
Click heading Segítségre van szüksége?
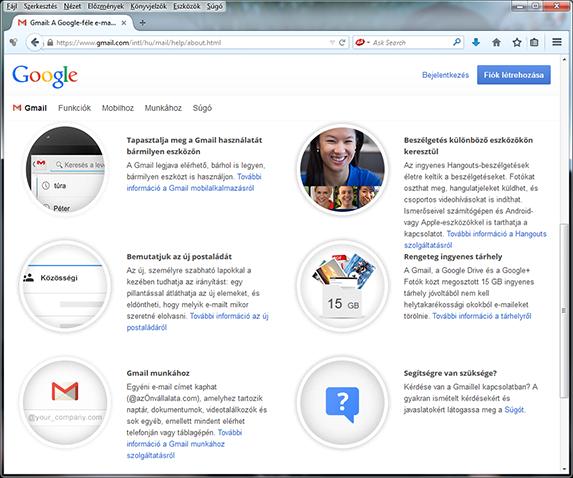point(450,373)
